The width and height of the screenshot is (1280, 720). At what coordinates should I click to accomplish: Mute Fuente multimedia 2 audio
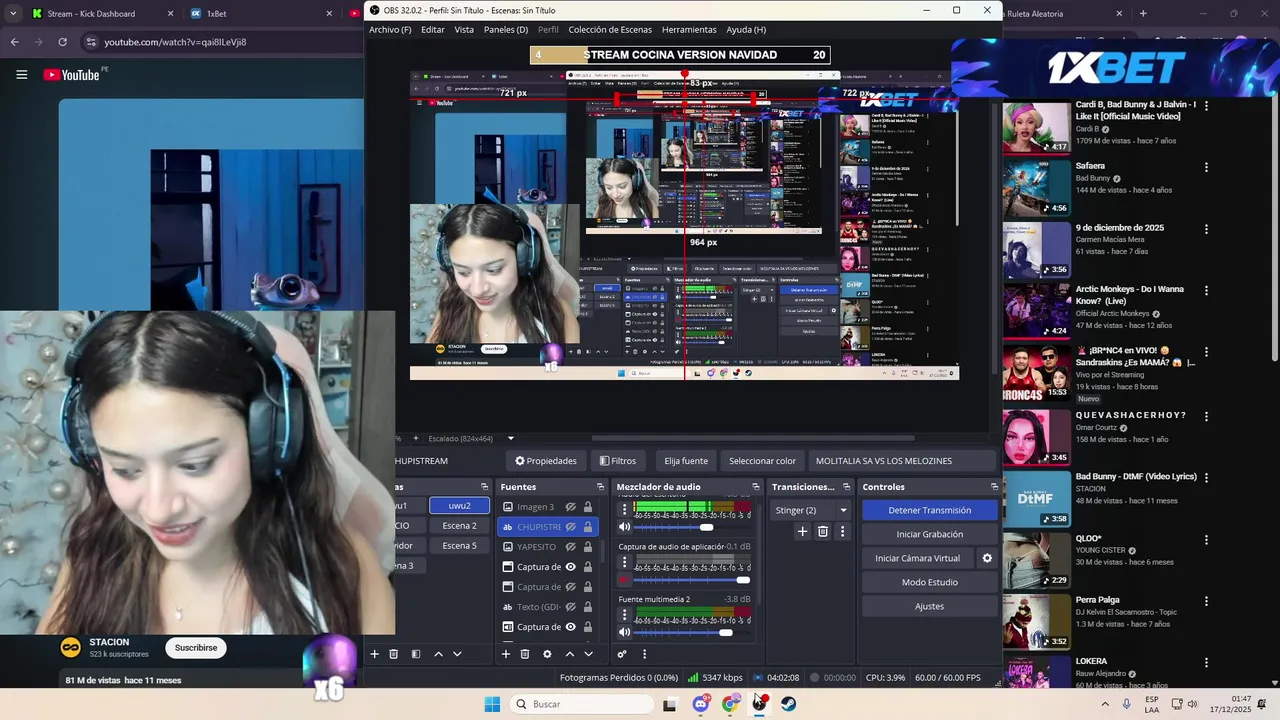(625, 632)
